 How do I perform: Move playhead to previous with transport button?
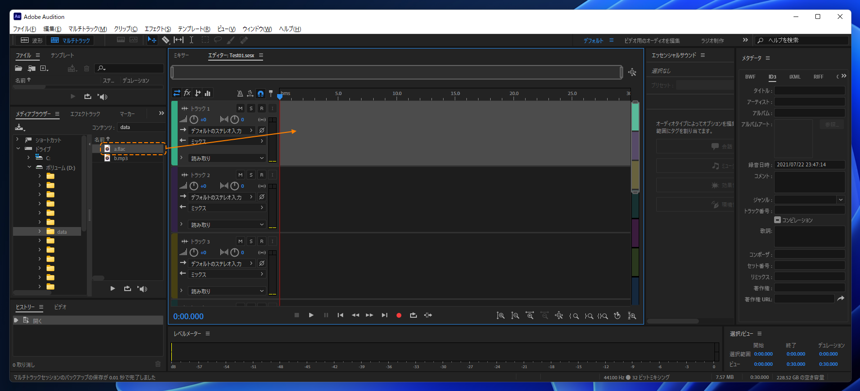[x=340, y=315]
